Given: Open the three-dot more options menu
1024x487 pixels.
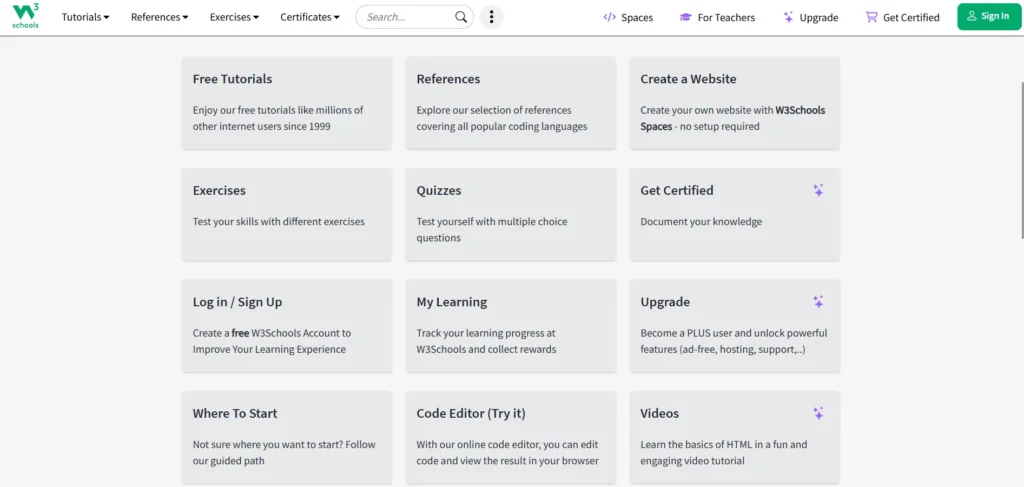Looking at the screenshot, I should click(491, 17).
